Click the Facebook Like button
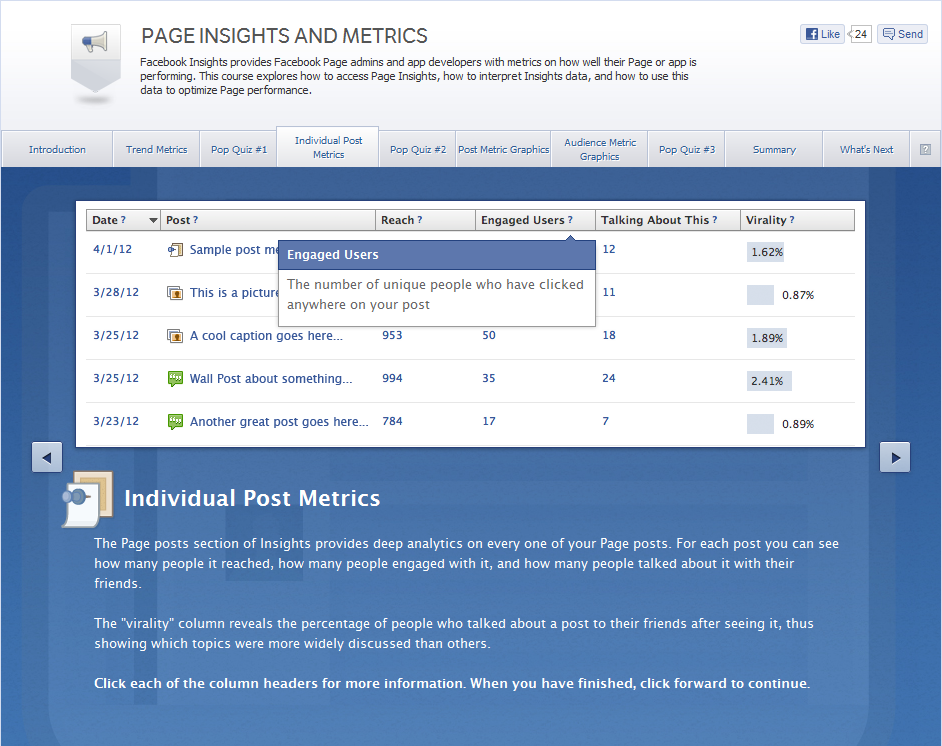The image size is (942, 746). (x=822, y=34)
